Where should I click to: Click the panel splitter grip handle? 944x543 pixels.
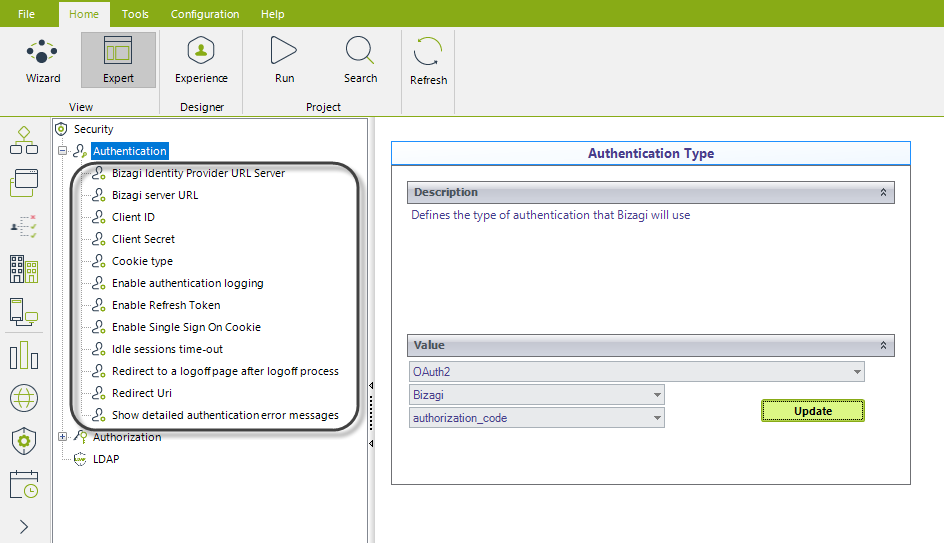pyautogui.click(x=371, y=414)
